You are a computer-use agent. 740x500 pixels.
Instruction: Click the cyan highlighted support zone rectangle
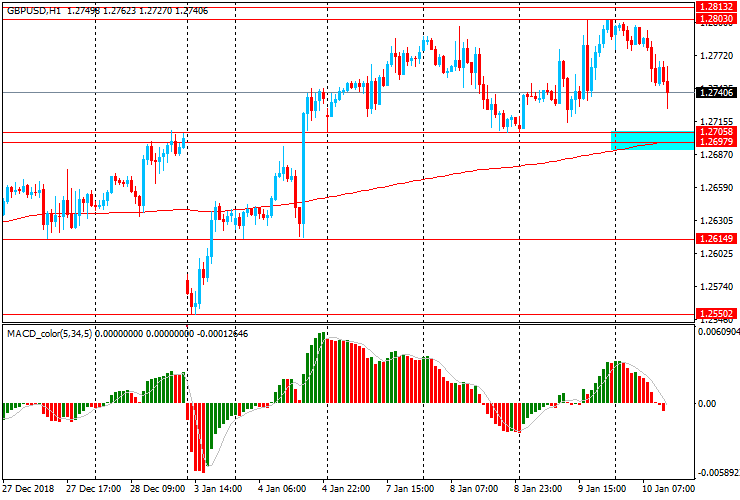[x=652, y=140]
